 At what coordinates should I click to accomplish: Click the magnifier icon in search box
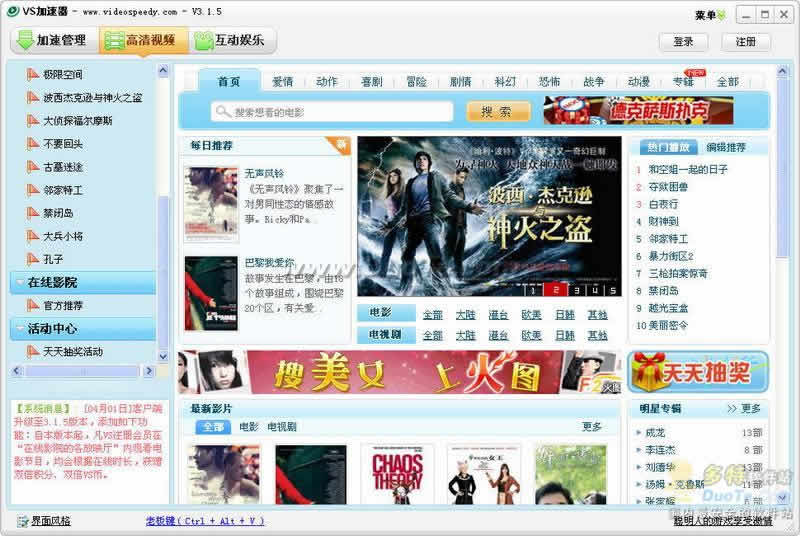click(222, 112)
